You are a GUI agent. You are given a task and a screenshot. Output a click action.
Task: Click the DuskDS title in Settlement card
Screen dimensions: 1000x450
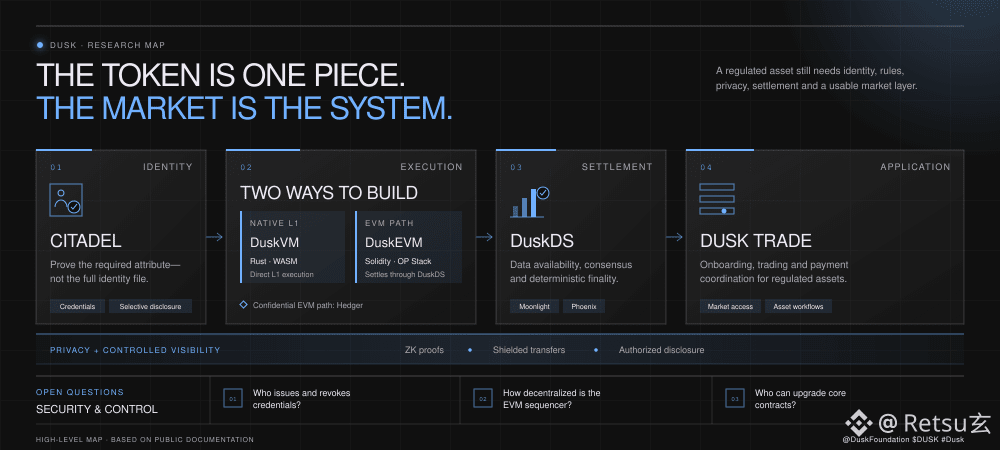click(x=541, y=242)
